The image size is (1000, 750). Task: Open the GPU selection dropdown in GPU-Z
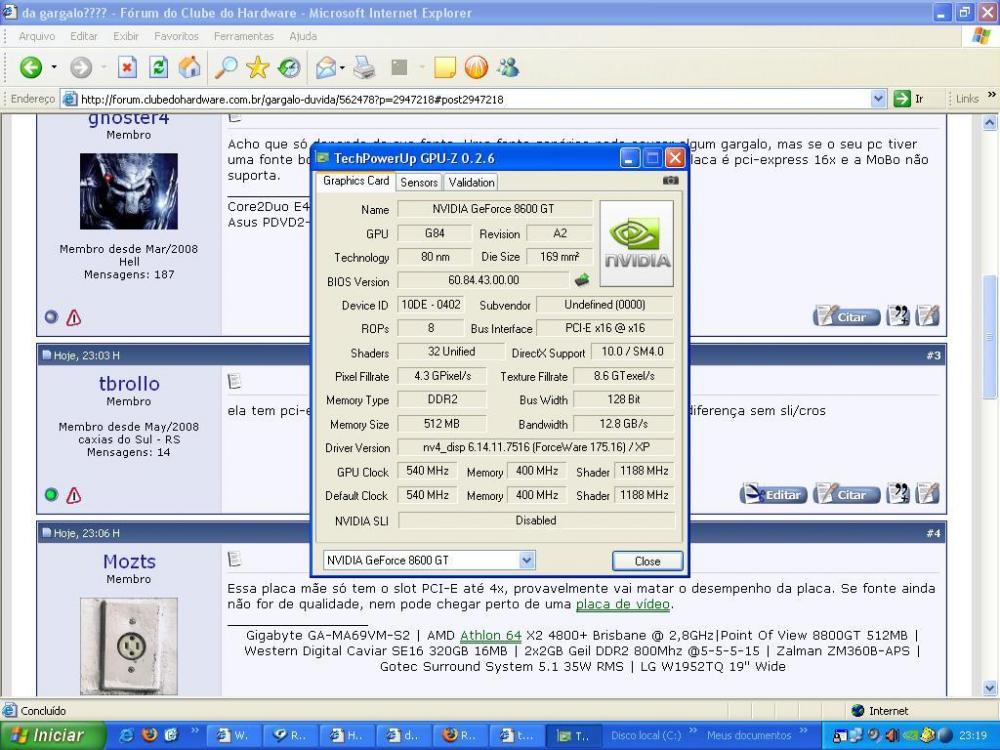(527, 561)
